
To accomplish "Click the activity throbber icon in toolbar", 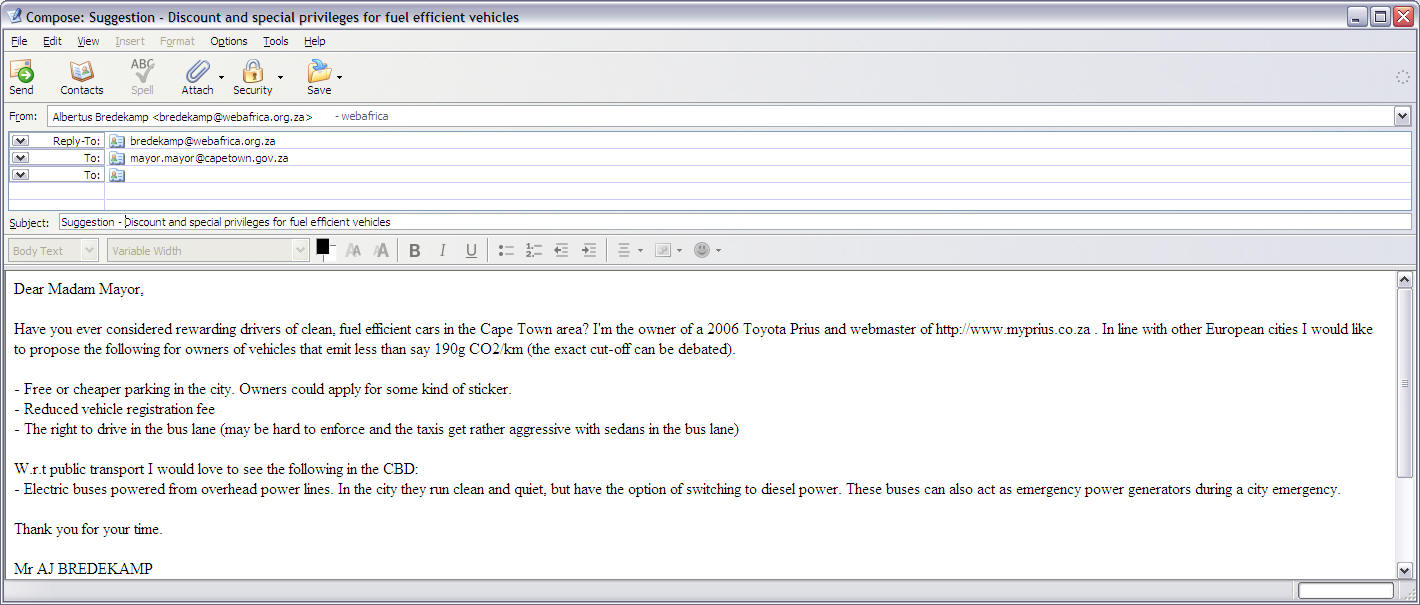I will [1403, 77].
